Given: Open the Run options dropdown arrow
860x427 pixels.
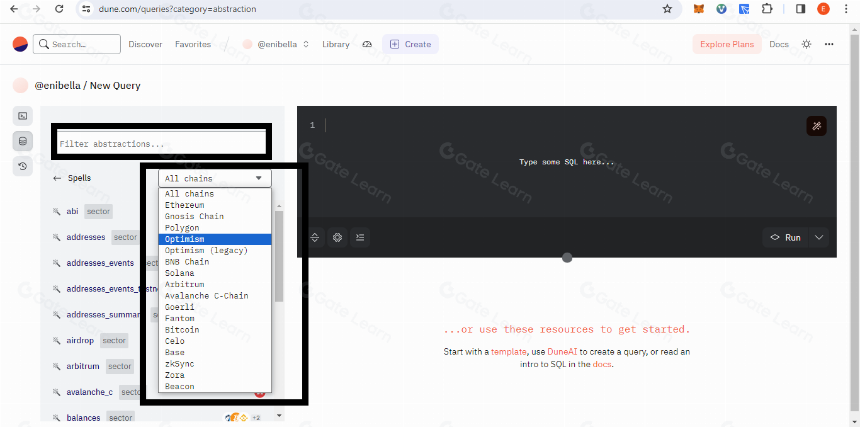Looking at the screenshot, I should tap(819, 237).
